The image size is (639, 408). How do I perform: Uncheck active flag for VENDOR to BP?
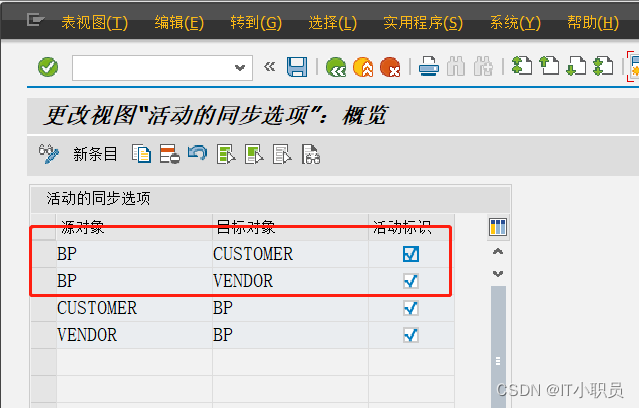click(411, 335)
